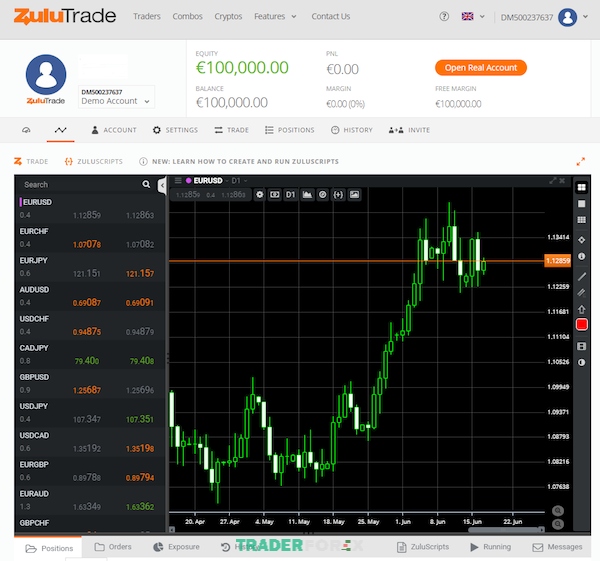Select the parallel channel drawing tool
600x561 pixels.
(581, 293)
